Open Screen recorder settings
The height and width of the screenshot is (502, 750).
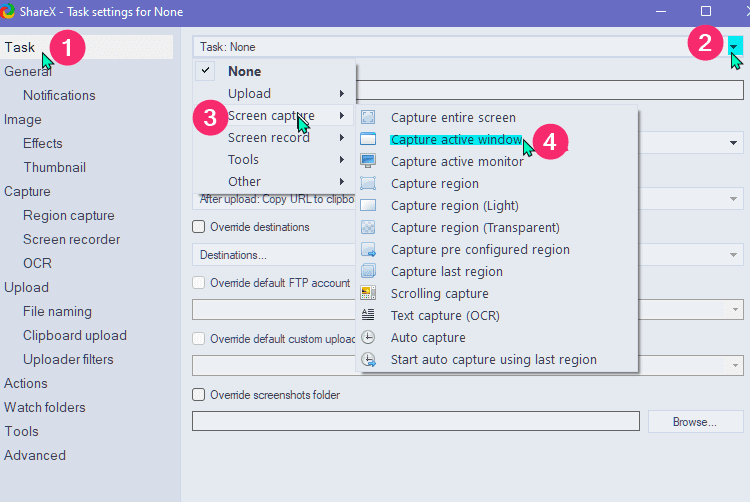(x=72, y=239)
